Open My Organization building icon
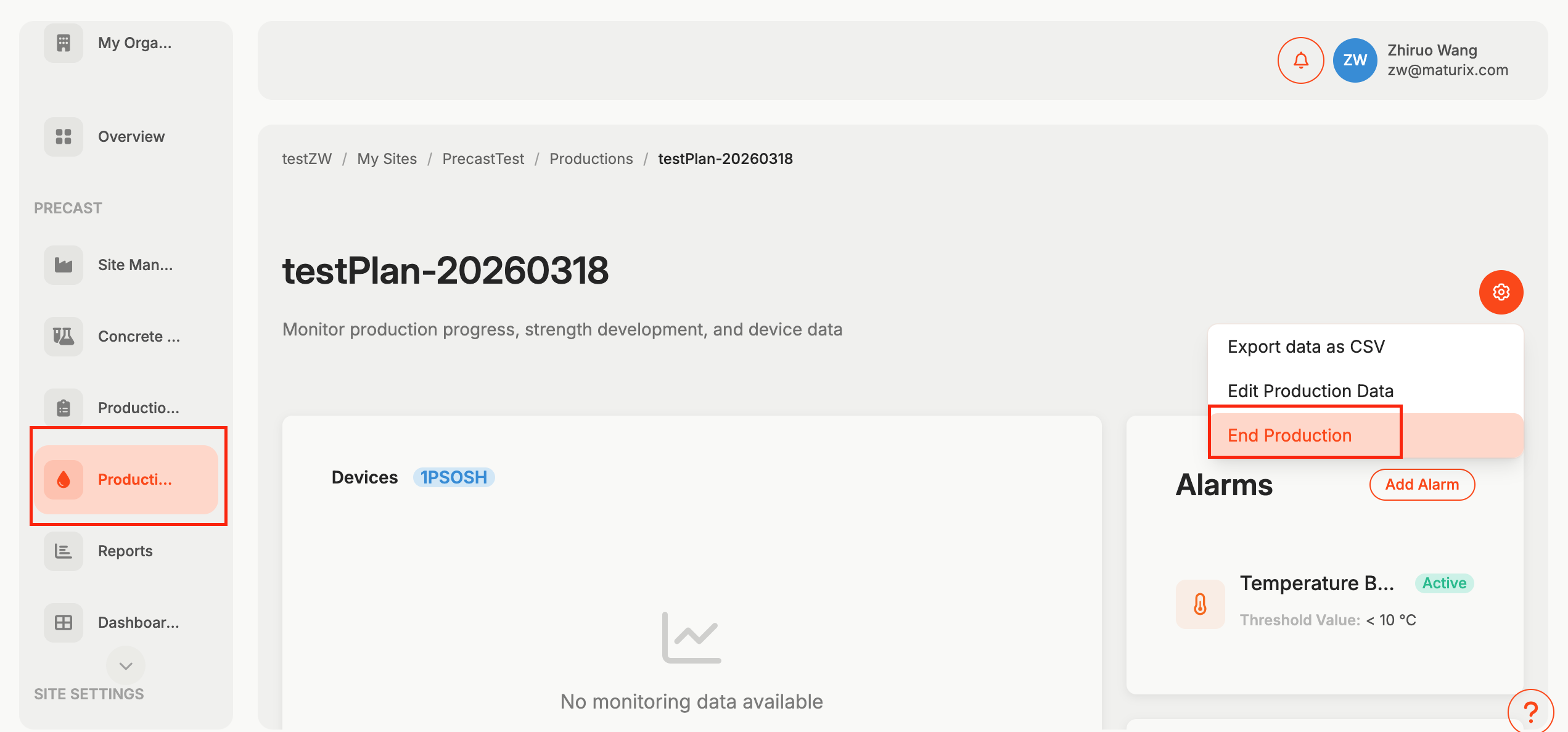The height and width of the screenshot is (732, 1568). point(63,43)
